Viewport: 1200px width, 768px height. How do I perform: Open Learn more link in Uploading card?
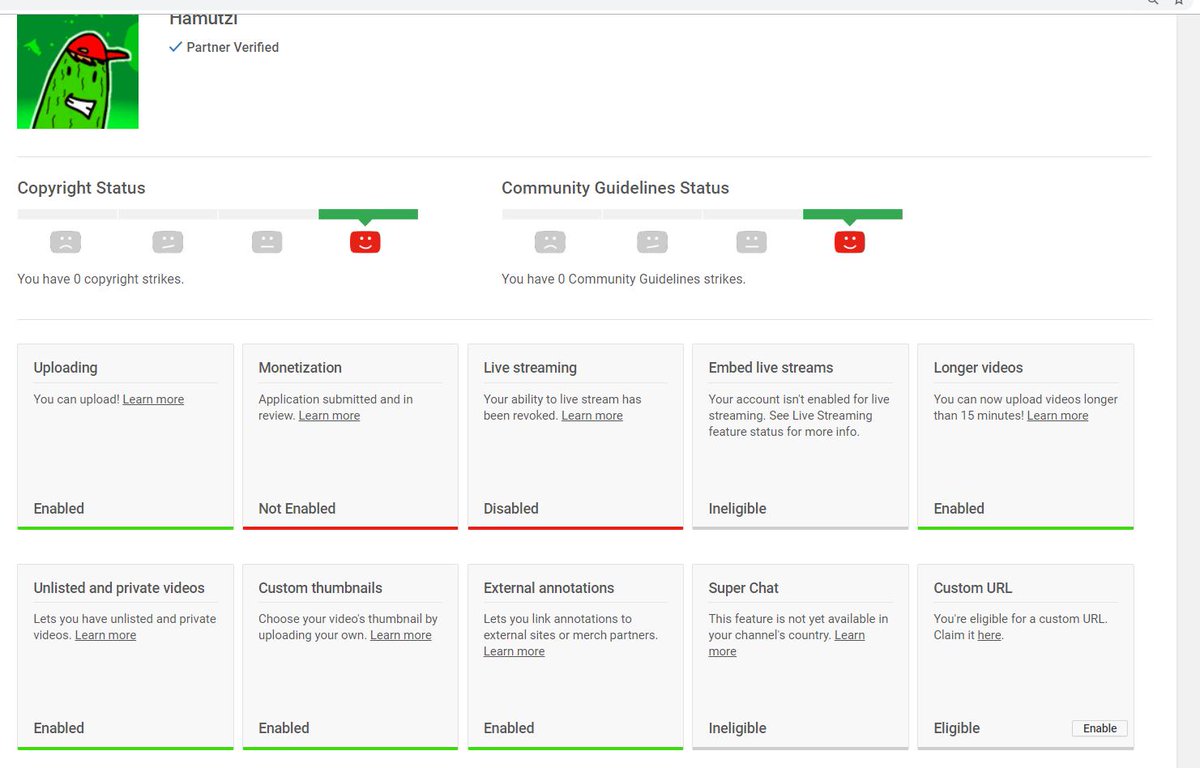click(153, 399)
